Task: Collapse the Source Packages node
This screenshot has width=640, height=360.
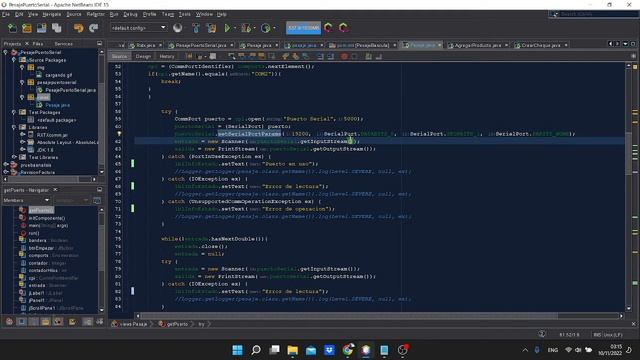Action: [14, 60]
